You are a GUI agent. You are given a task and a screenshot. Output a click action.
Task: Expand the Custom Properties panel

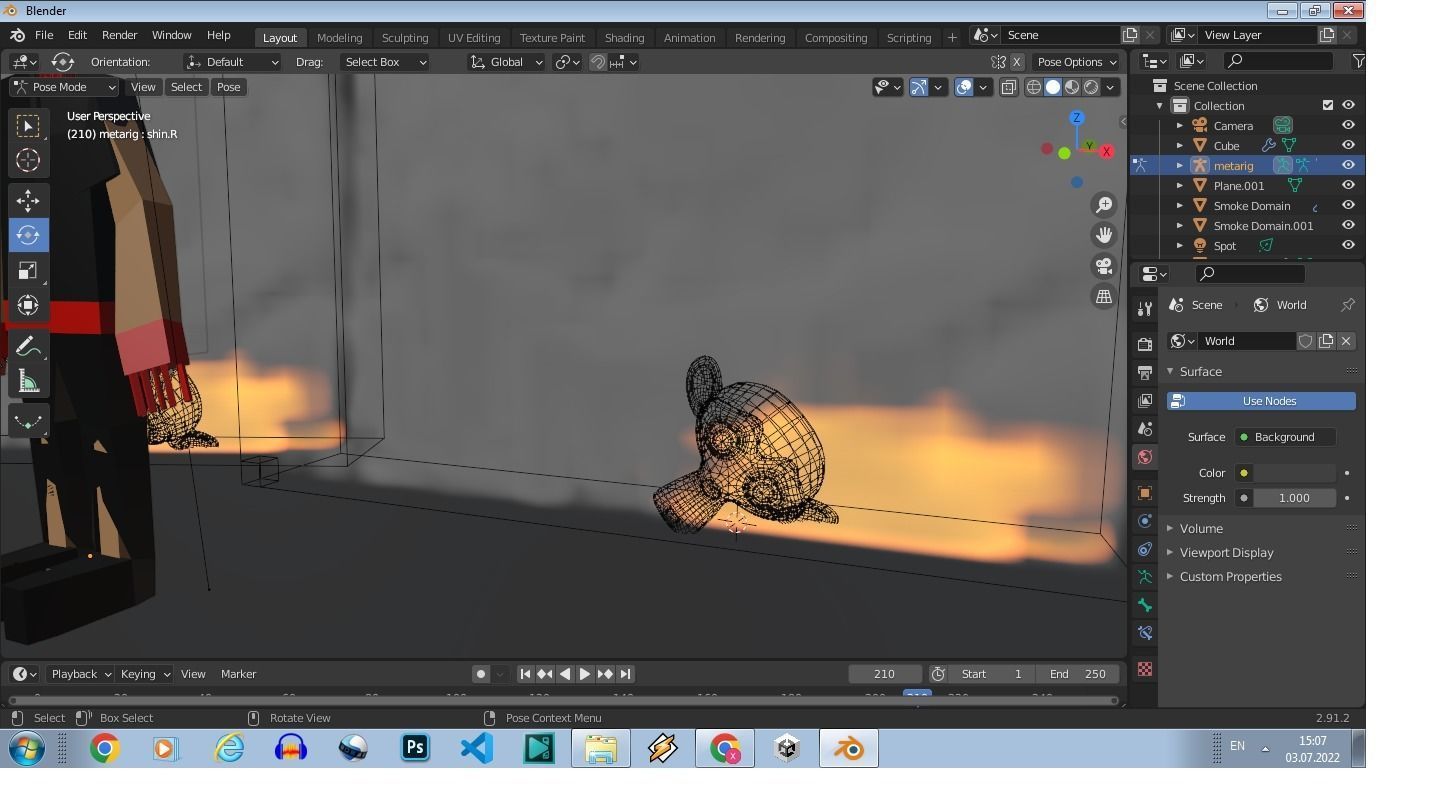point(1230,576)
